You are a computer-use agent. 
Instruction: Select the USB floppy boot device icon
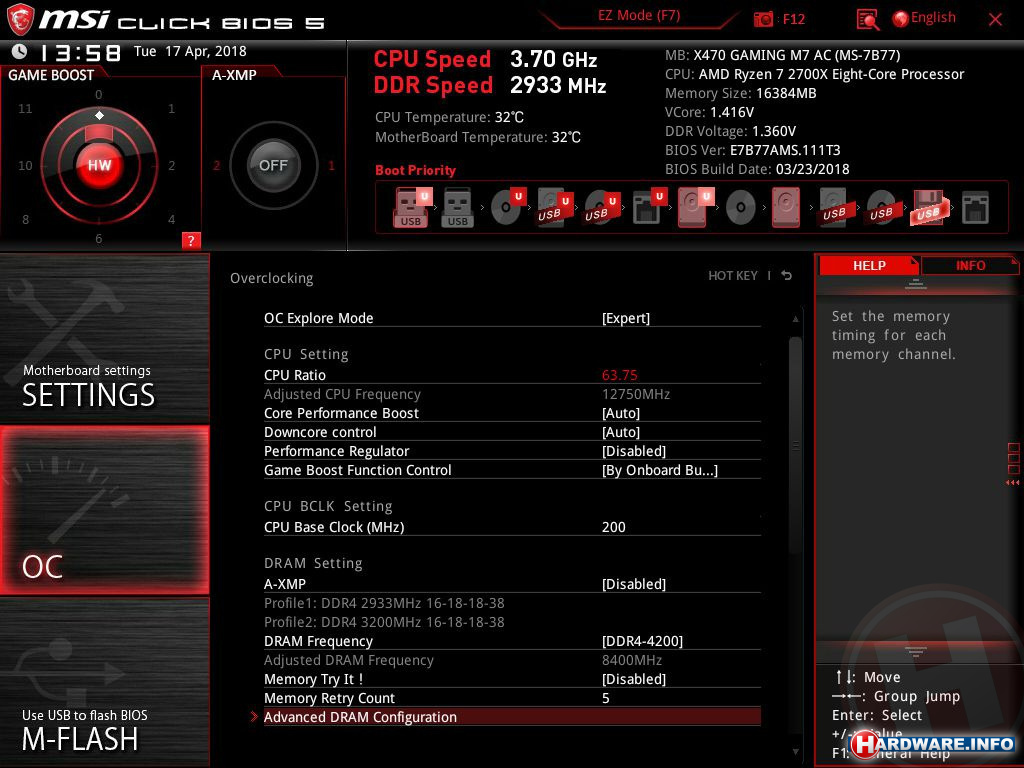928,208
